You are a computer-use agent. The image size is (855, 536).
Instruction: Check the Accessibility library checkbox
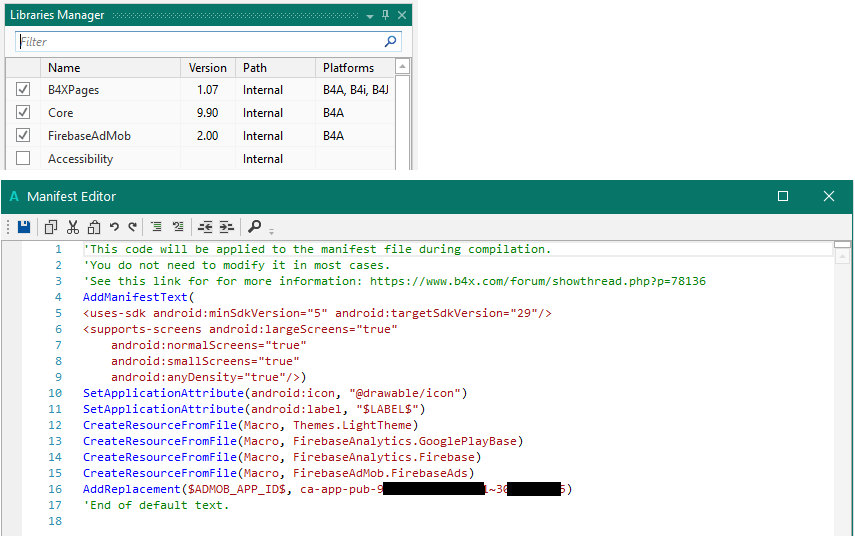click(x=23, y=158)
